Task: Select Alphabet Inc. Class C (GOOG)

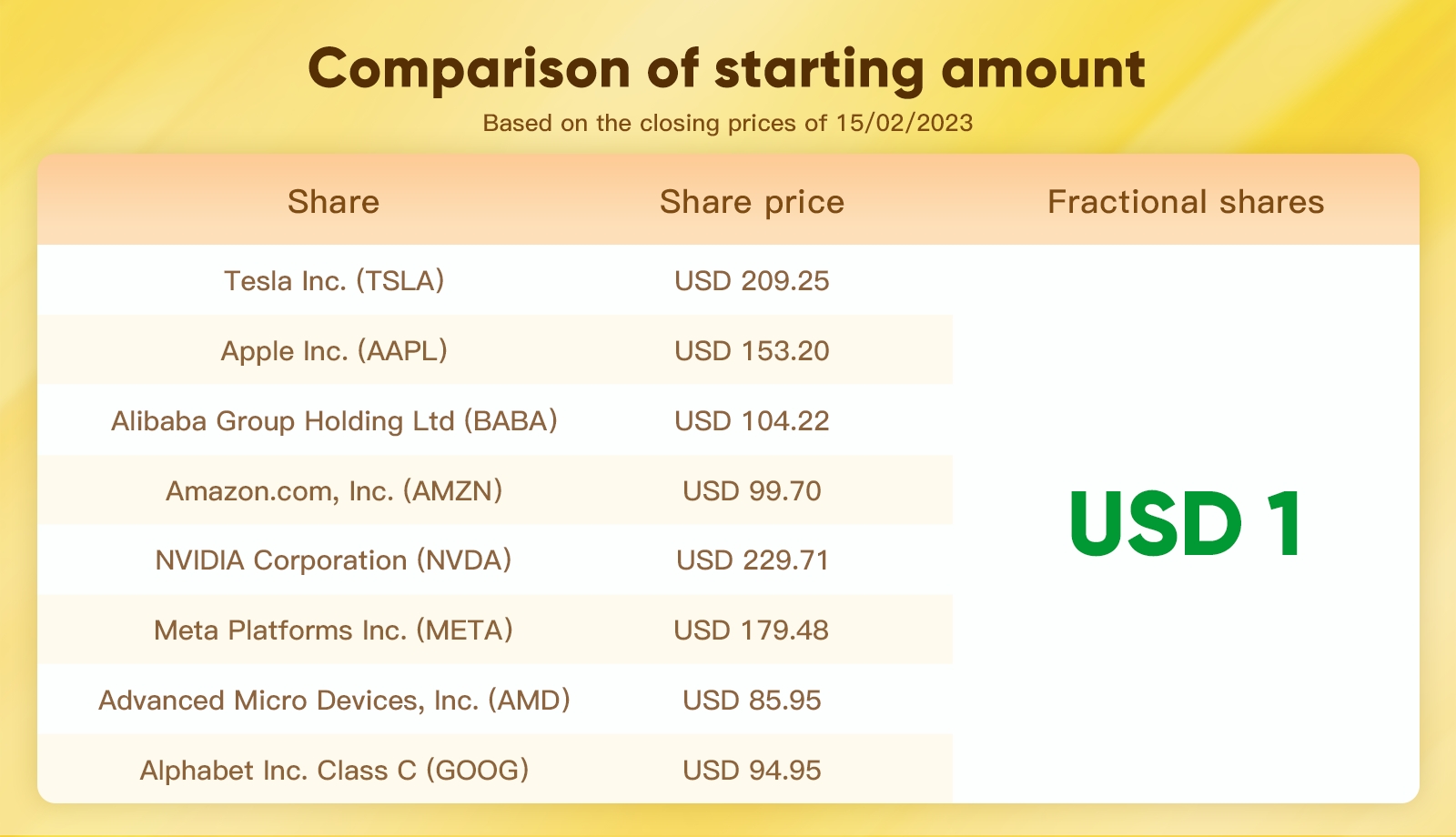Action: click(x=334, y=770)
